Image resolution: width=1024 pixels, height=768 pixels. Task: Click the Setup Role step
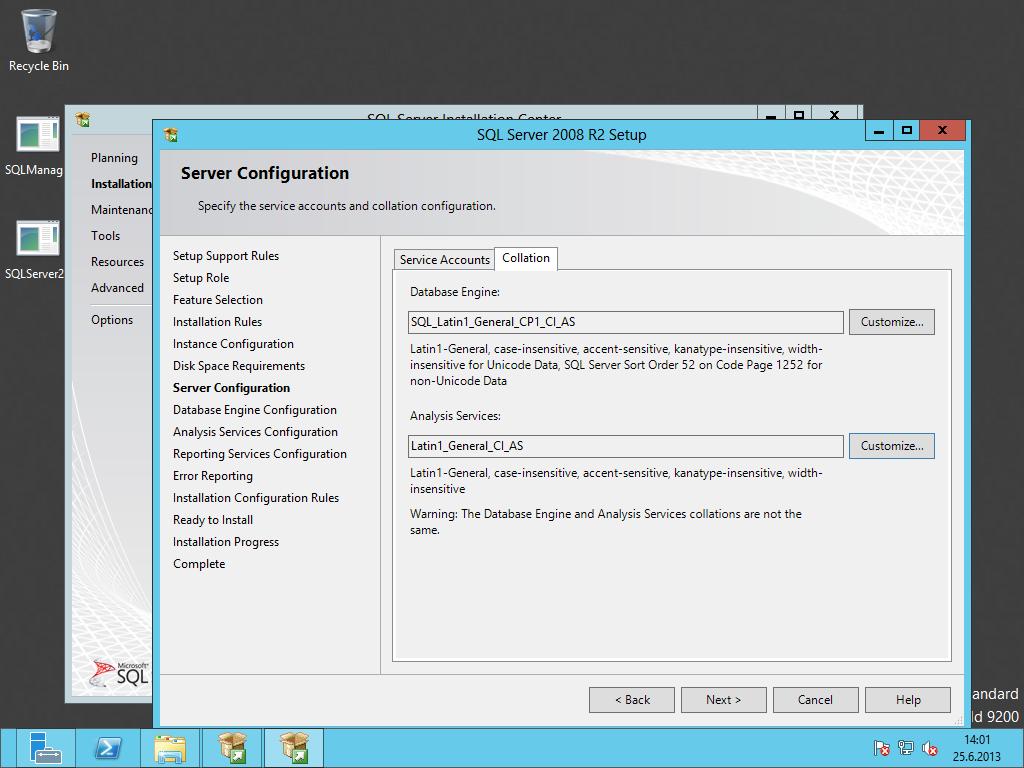200,278
